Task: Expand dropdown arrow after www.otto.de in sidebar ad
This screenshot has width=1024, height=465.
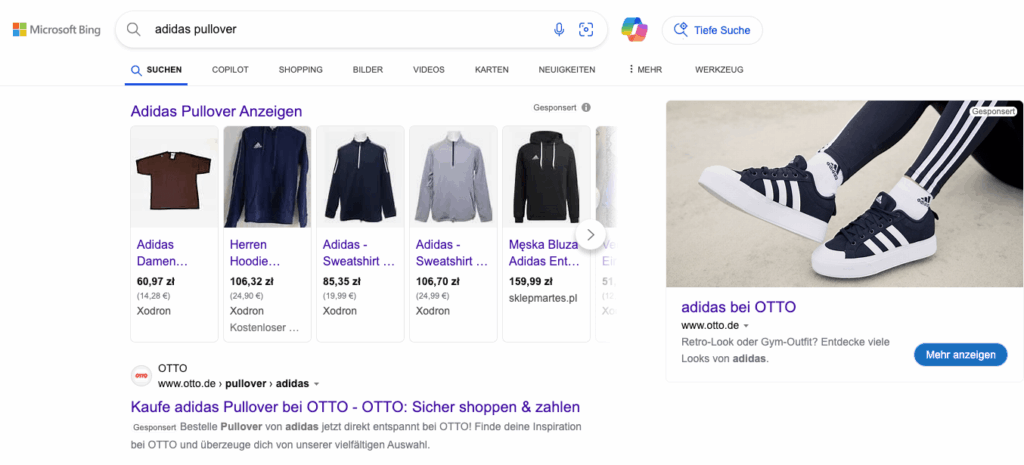Action: pos(746,325)
